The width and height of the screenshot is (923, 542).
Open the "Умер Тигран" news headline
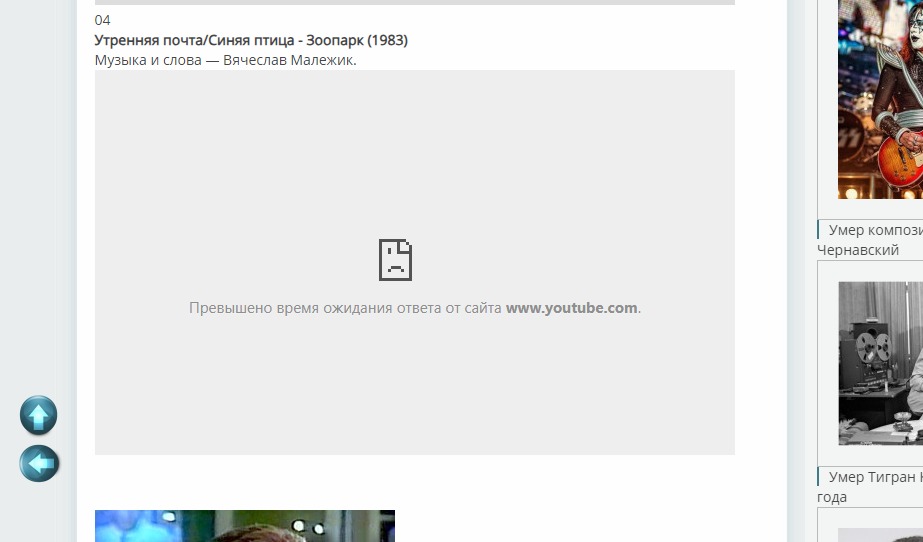[x=875, y=477]
